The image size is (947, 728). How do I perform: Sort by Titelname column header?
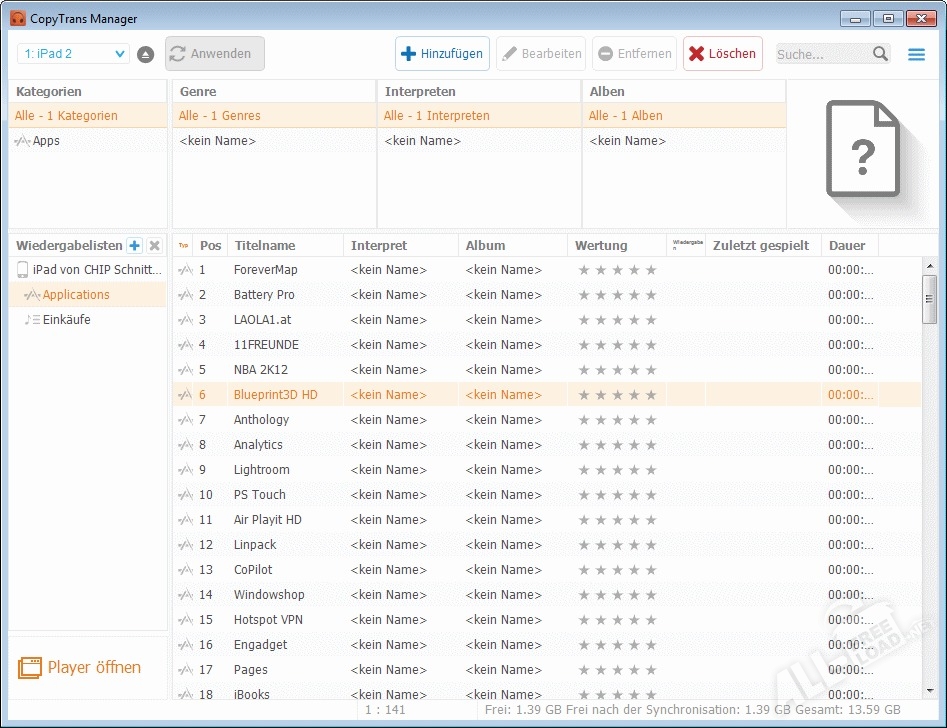pyautogui.click(x=265, y=245)
